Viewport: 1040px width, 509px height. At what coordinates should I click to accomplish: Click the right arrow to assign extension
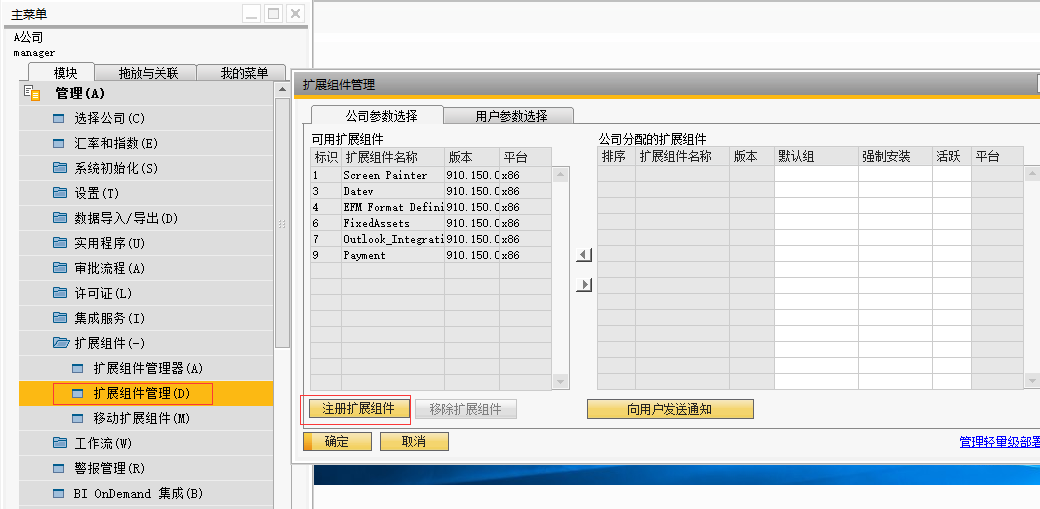[584, 285]
